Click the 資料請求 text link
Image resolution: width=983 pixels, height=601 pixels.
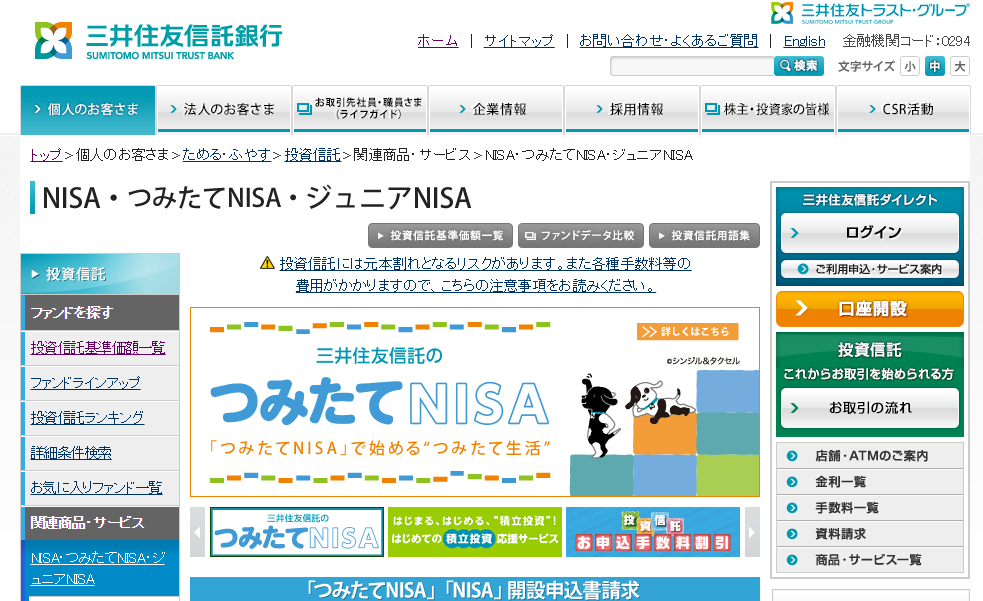click(840, 534)
